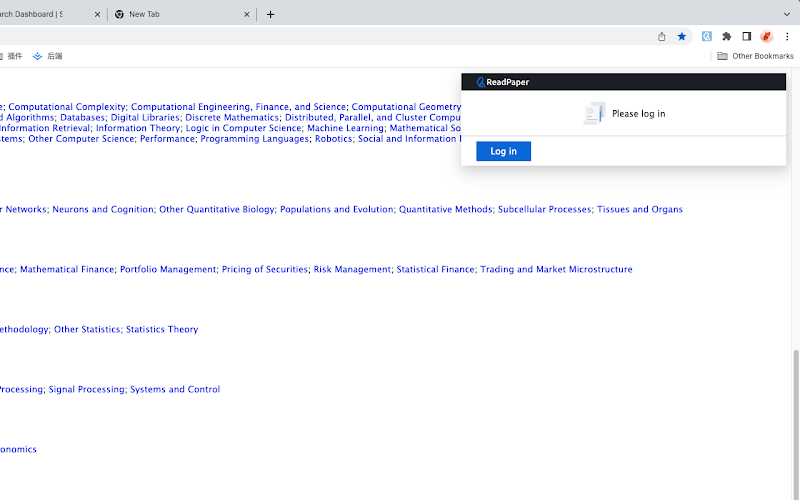Image resolution: width=800 pixels, height=500 pixels.
Task: Click the ReadPaper logo in popup header
Action: click(503, 82)
